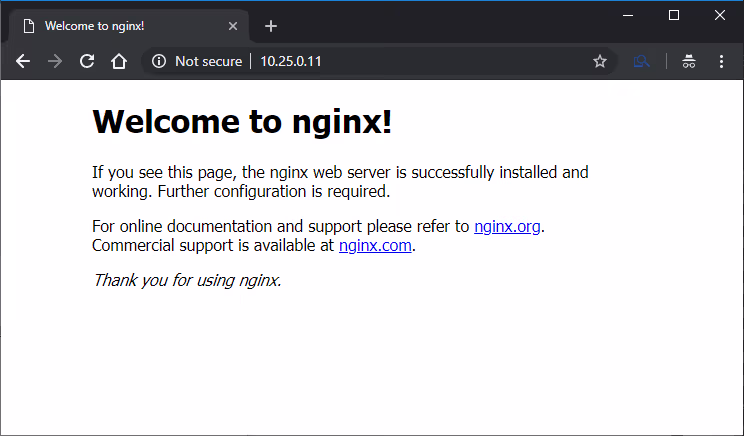Open the Chrome three-dot menu
744x436 pixels.
721,61
